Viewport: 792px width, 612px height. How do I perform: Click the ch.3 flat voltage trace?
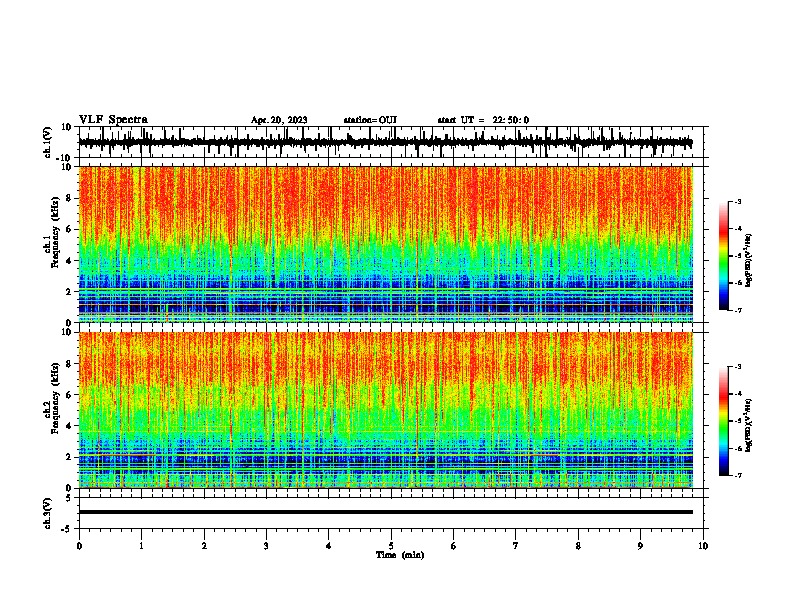pyautogui.click(x=386, y=512)
